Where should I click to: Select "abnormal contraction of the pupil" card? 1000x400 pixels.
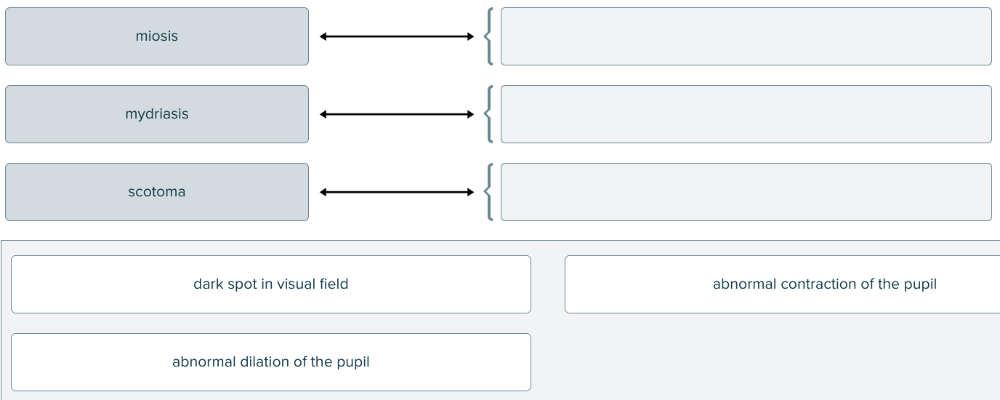[782, 284]
